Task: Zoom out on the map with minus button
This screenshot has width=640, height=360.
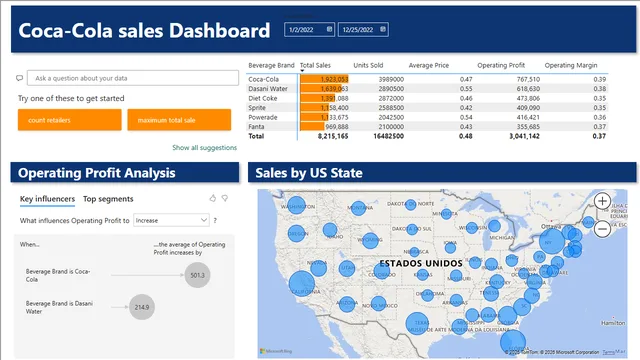Action: click(602, 229)
